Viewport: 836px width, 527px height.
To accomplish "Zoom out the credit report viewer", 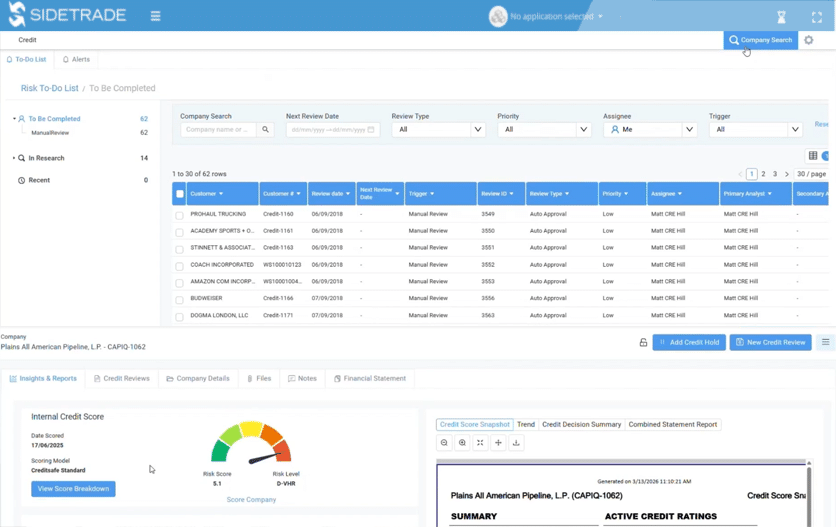I will click(x=444, y=443).
